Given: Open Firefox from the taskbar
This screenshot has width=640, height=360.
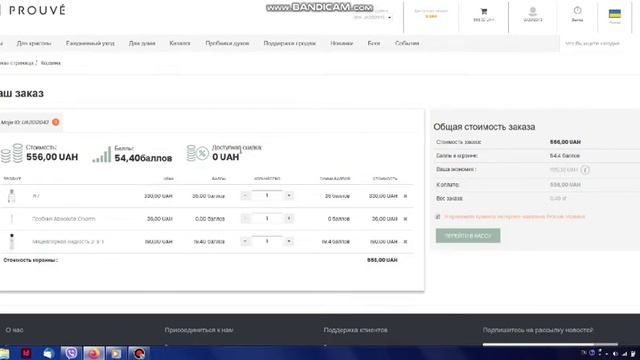Looking at the screenshot, I should point(93,353).
